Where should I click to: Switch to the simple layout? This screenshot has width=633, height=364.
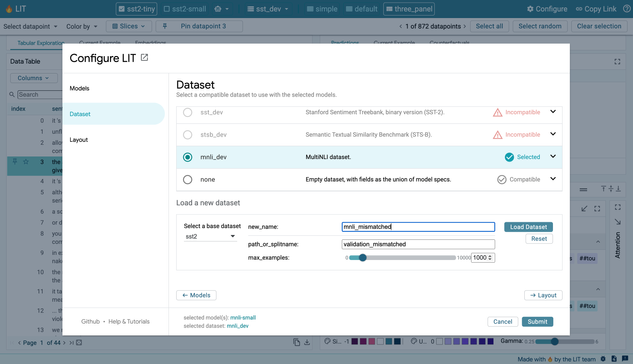pyautogui.click(x=322, y=9)
